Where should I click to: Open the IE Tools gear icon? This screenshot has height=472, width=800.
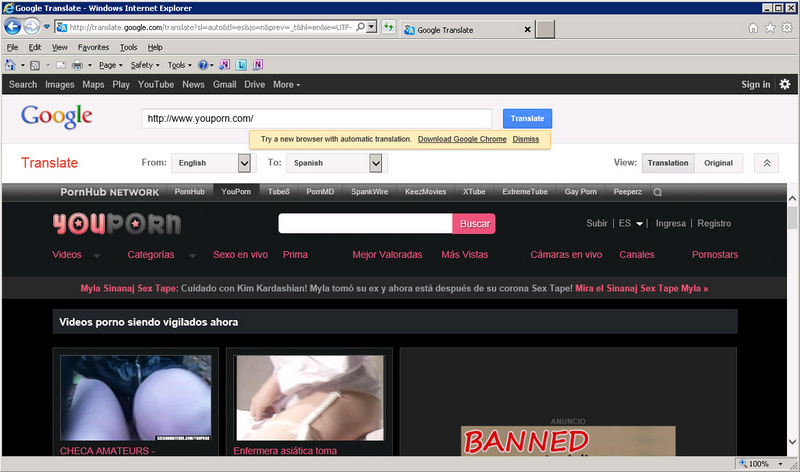click(787, 28)
